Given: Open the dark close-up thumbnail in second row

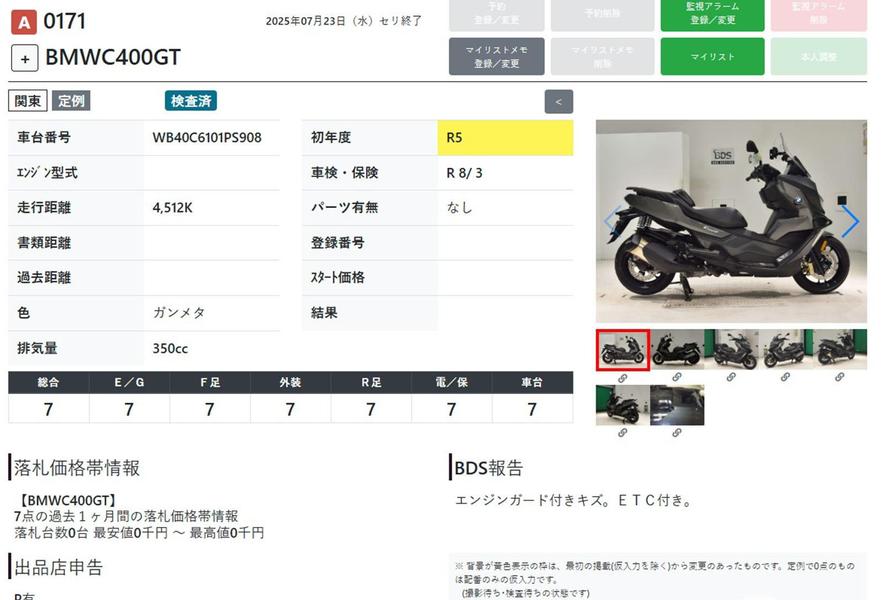Looking at the screenshot, I should tap(677, 405).
